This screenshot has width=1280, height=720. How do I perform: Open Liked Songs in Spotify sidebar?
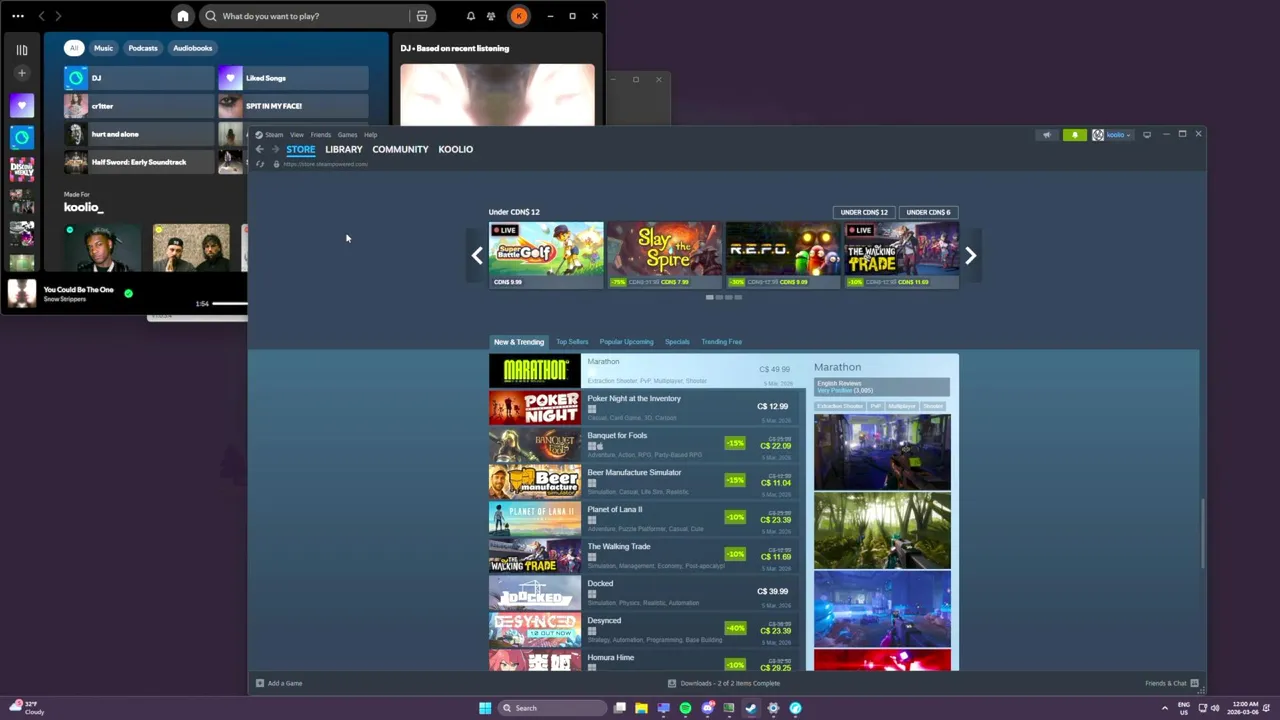click(22, 105)
